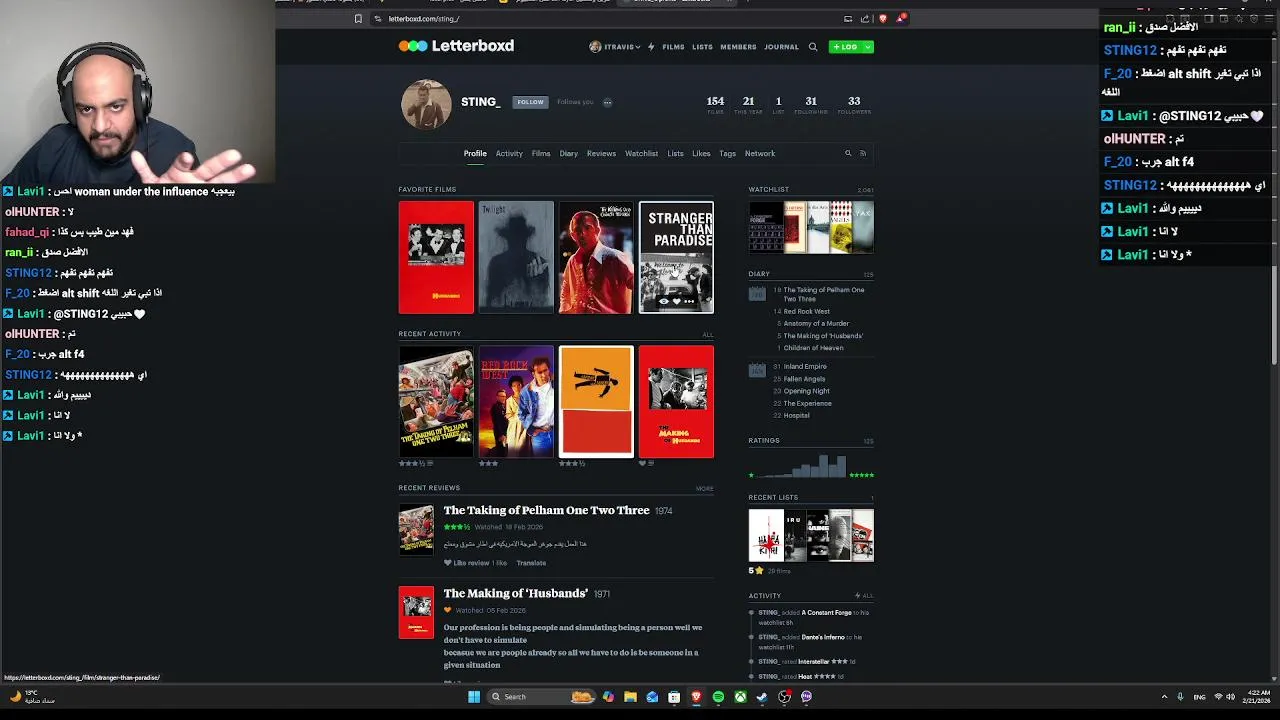Screen dimensions: 1280x720
Task: Open the search magnifier in the Letterboxd header
Action: coord(813,47)
